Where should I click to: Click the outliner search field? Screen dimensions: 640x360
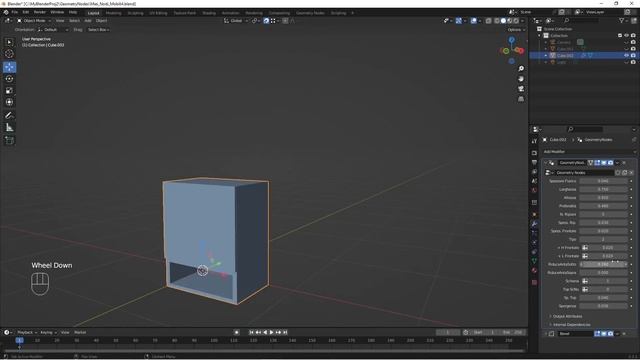581,20
